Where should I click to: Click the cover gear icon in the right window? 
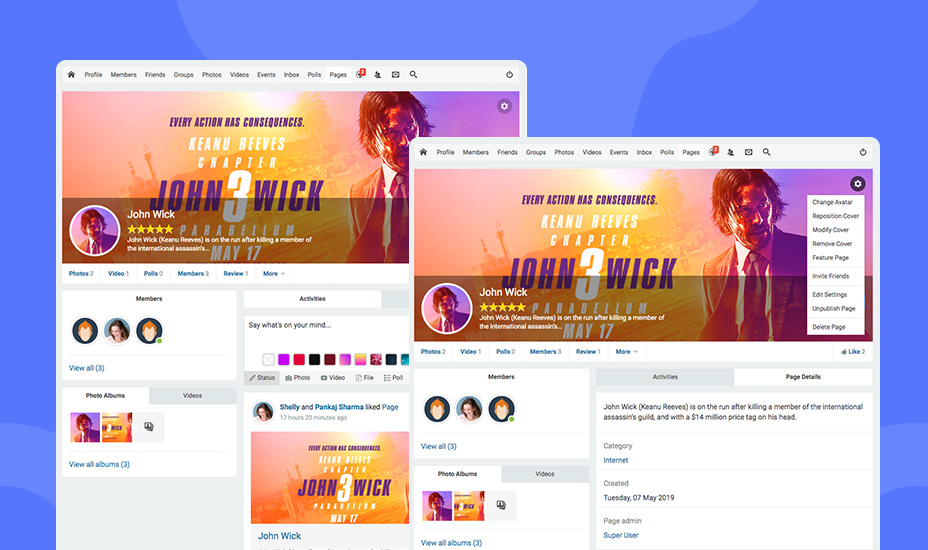pyautogui.click(x=857, y=184)
